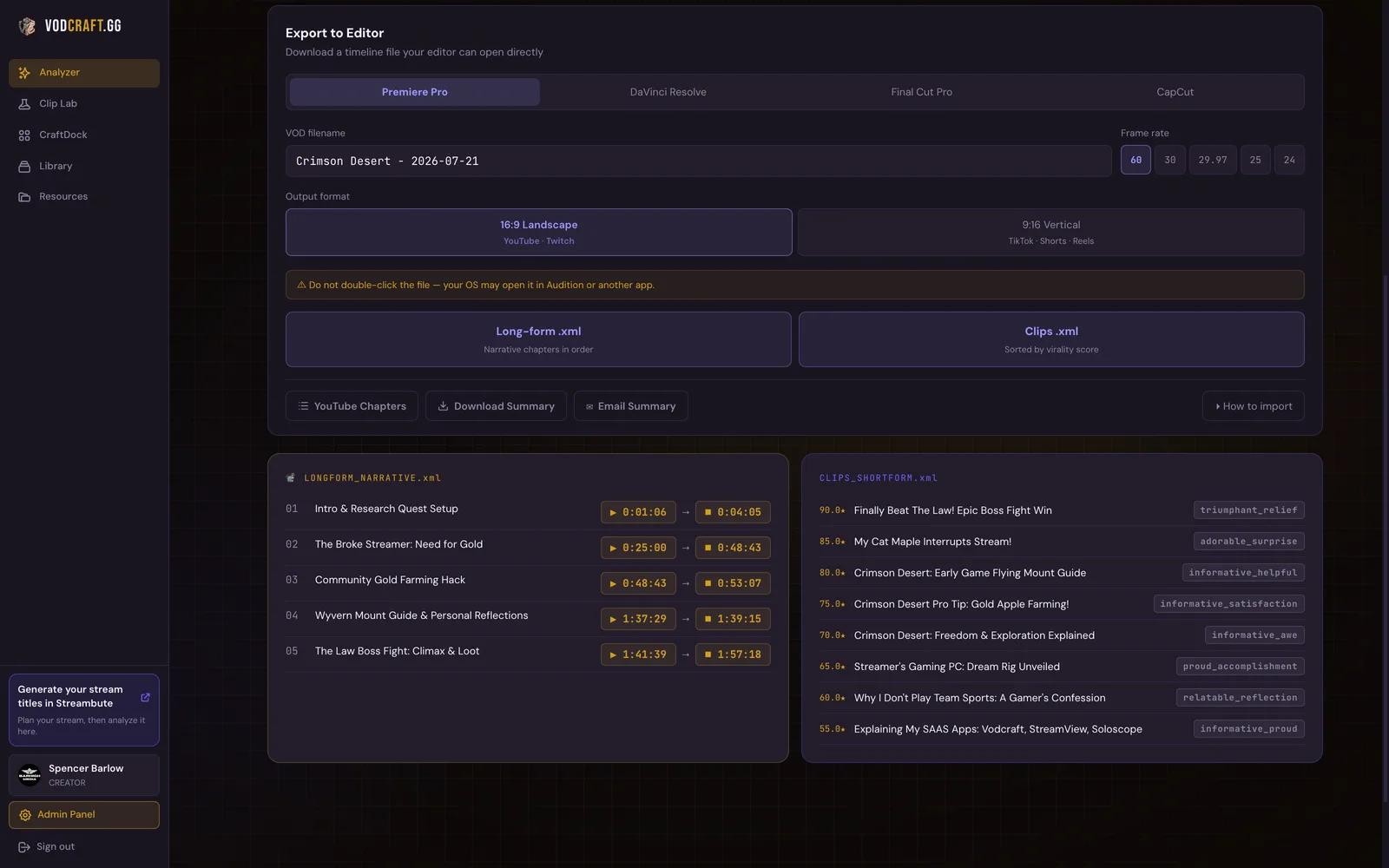Set frame rate to 24
1389x868 pixels.
[1289, 160]
